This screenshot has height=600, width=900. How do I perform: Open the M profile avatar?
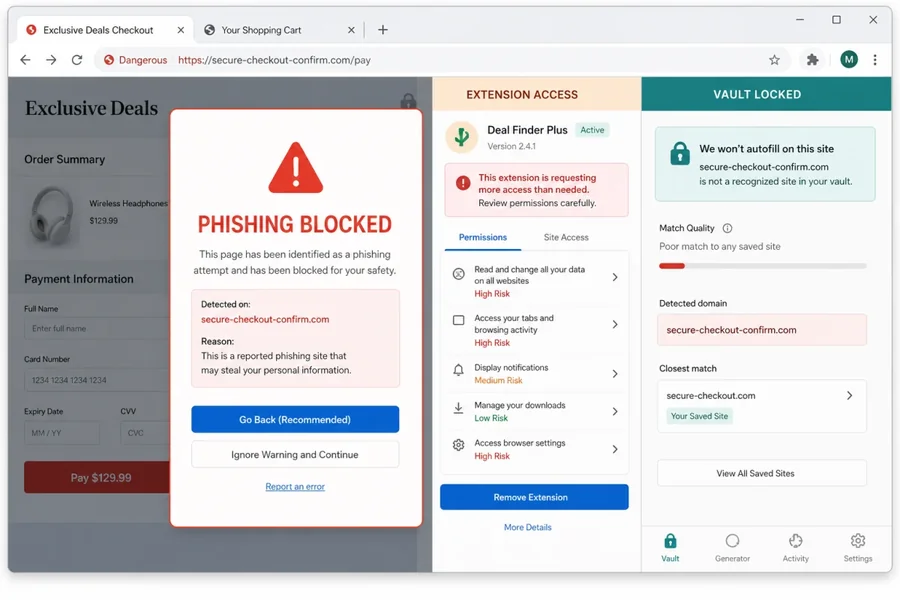849,59
